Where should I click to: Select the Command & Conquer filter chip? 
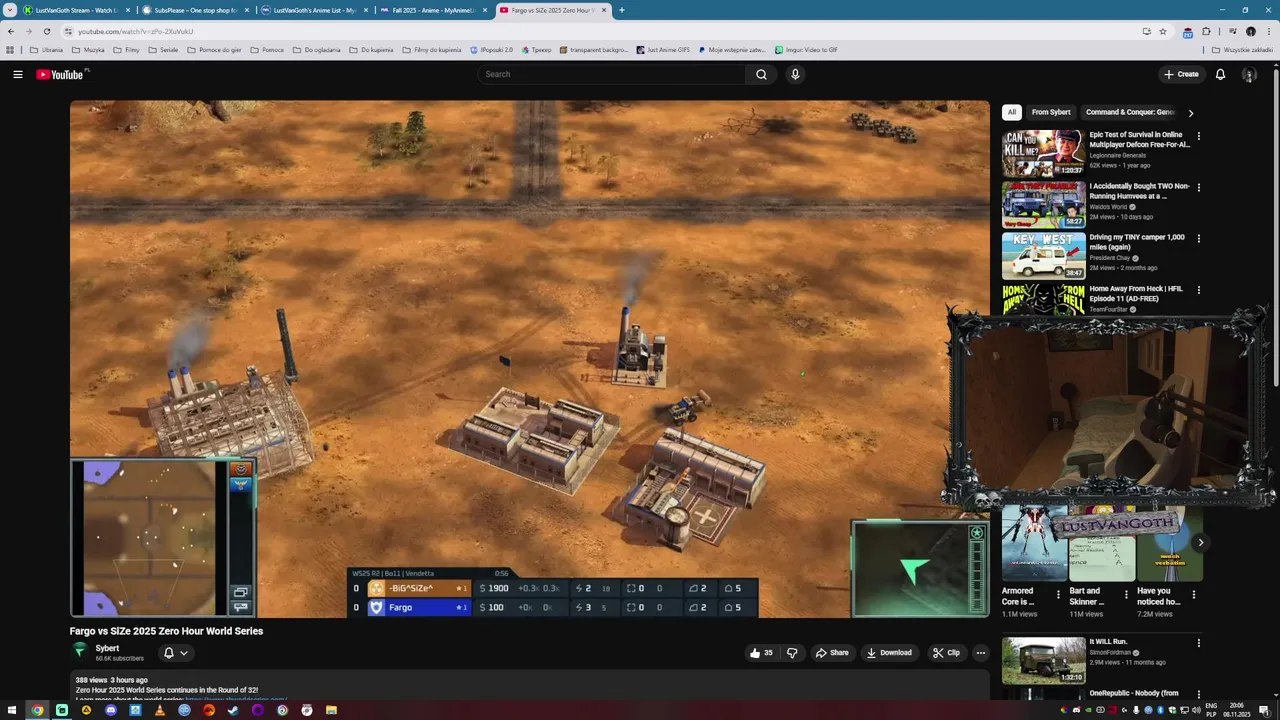1129,113
